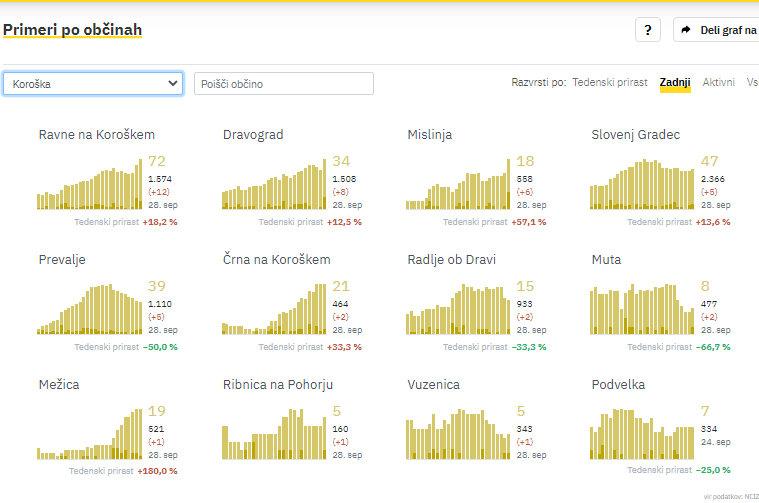Click the Ribnica na Pohorju title

[x=277, y=385]
